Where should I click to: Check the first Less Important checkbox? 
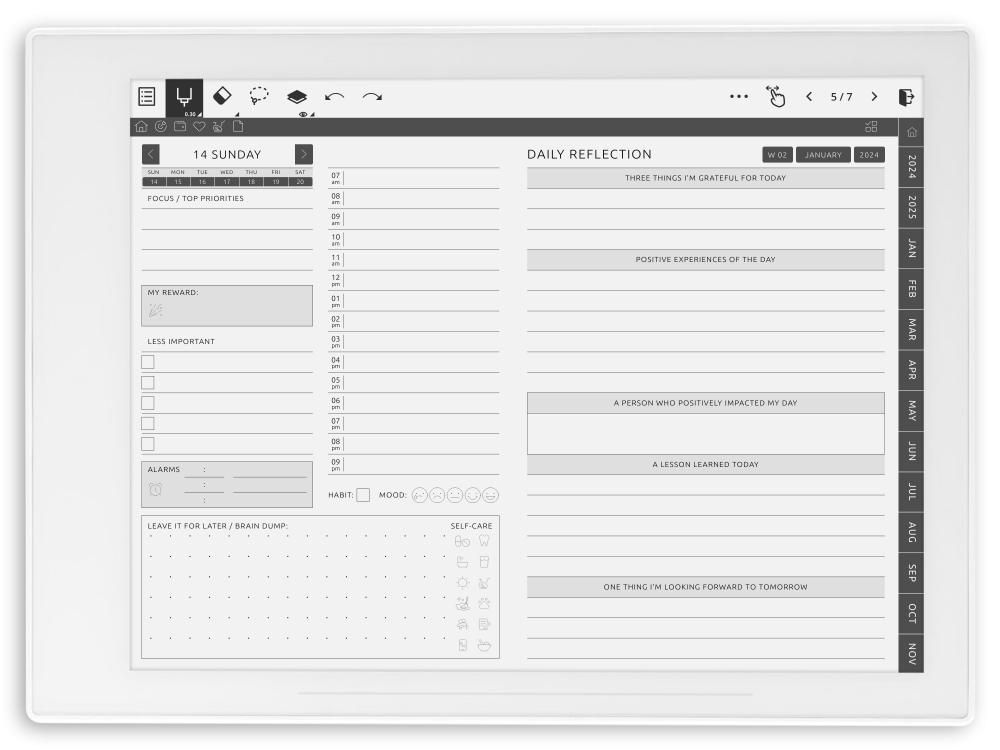148,362
